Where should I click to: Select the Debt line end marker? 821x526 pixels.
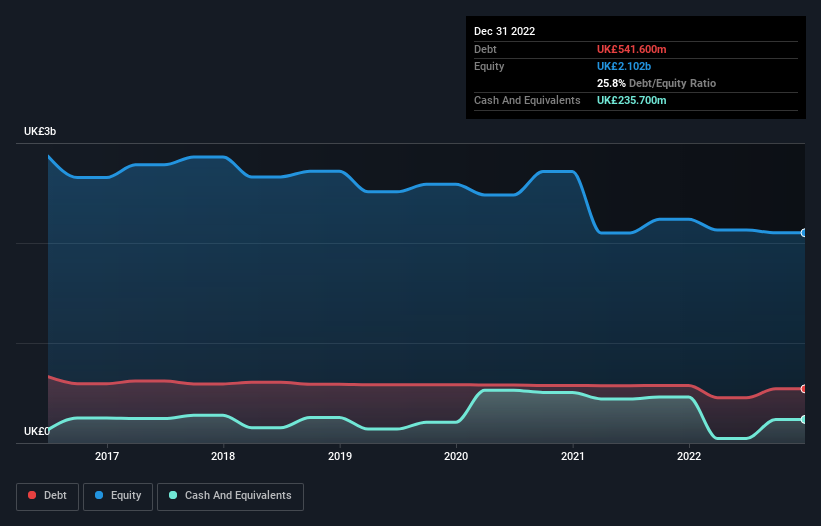(804, 389)
